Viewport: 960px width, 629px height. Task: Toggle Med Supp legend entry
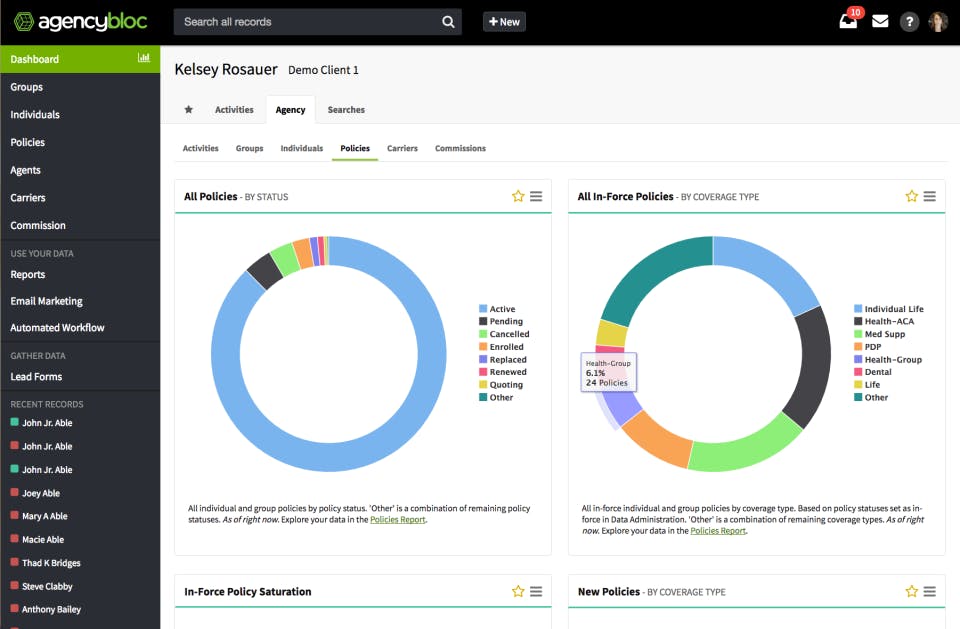880,334
